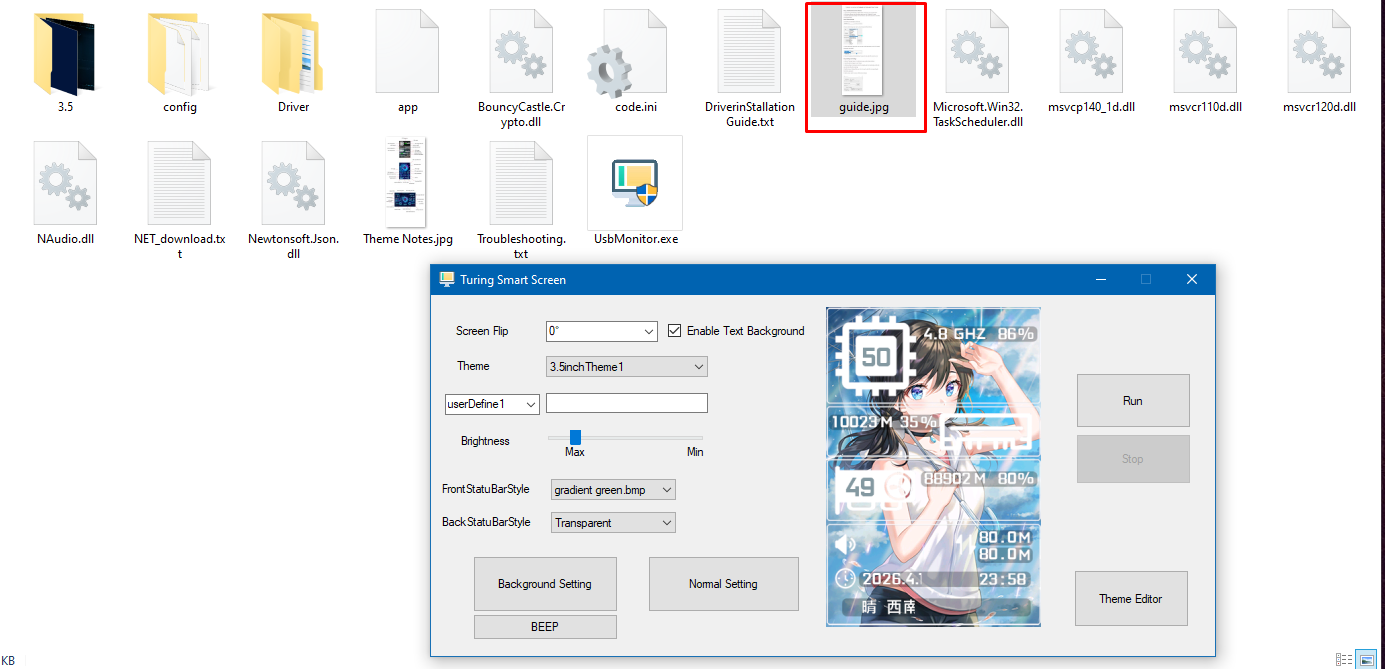Select the DriverinStallation Guide.txt icon
1385x669 pixels.
click(x=749, y=51)
